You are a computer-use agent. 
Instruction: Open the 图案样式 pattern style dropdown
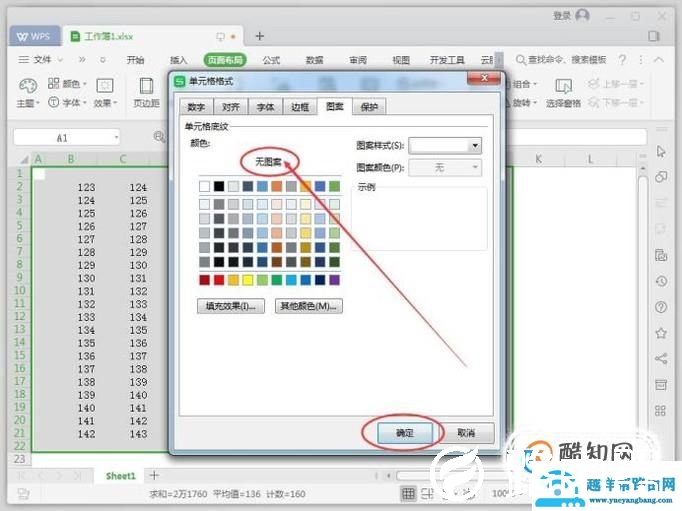[x=475, y=145]
